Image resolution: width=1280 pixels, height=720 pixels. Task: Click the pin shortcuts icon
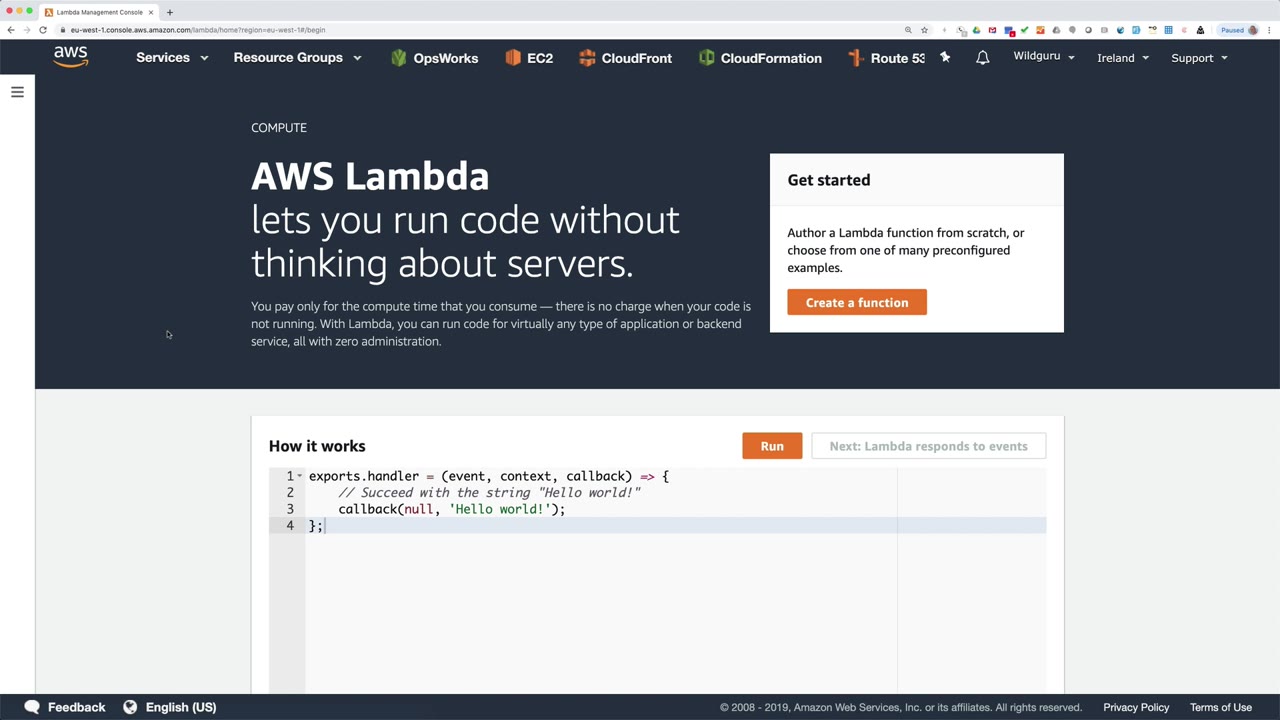pos(945,58)
